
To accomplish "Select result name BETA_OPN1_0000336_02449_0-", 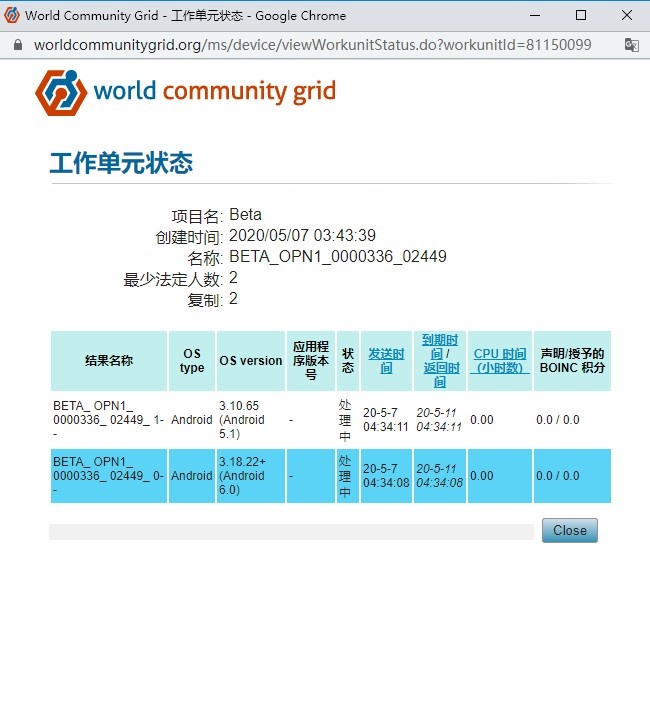I will click(108, 476).
